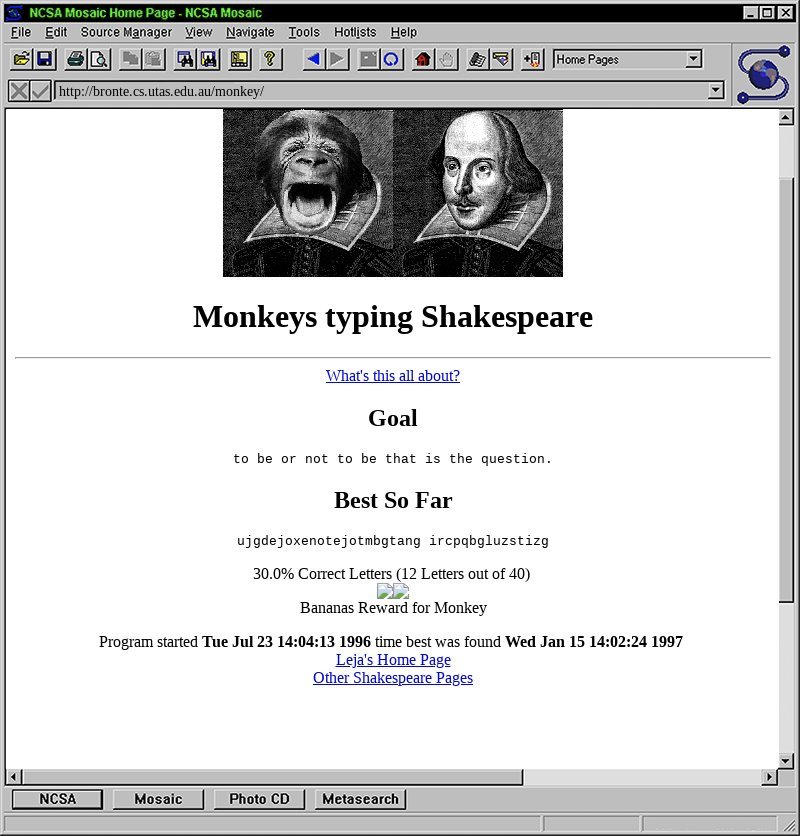Open the URL history dropdown arrow

coord(715,91)
